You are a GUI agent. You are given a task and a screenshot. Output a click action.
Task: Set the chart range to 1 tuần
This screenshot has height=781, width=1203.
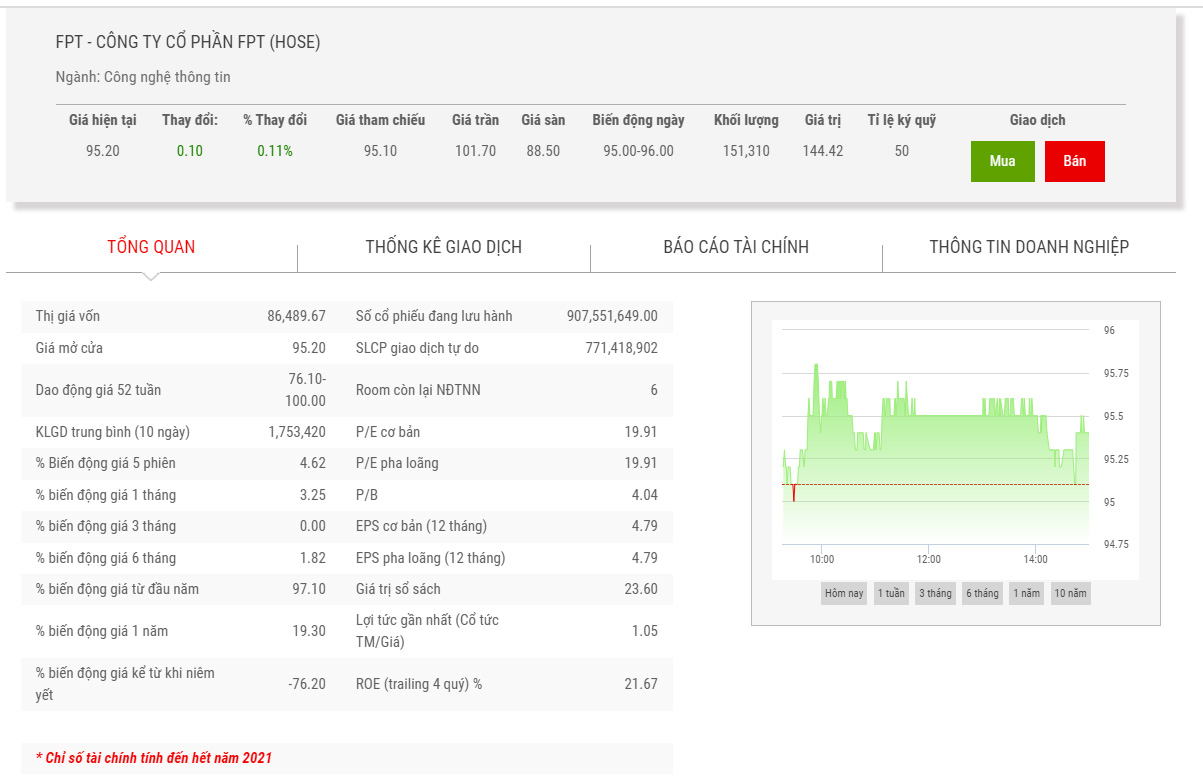click(891, 593)
